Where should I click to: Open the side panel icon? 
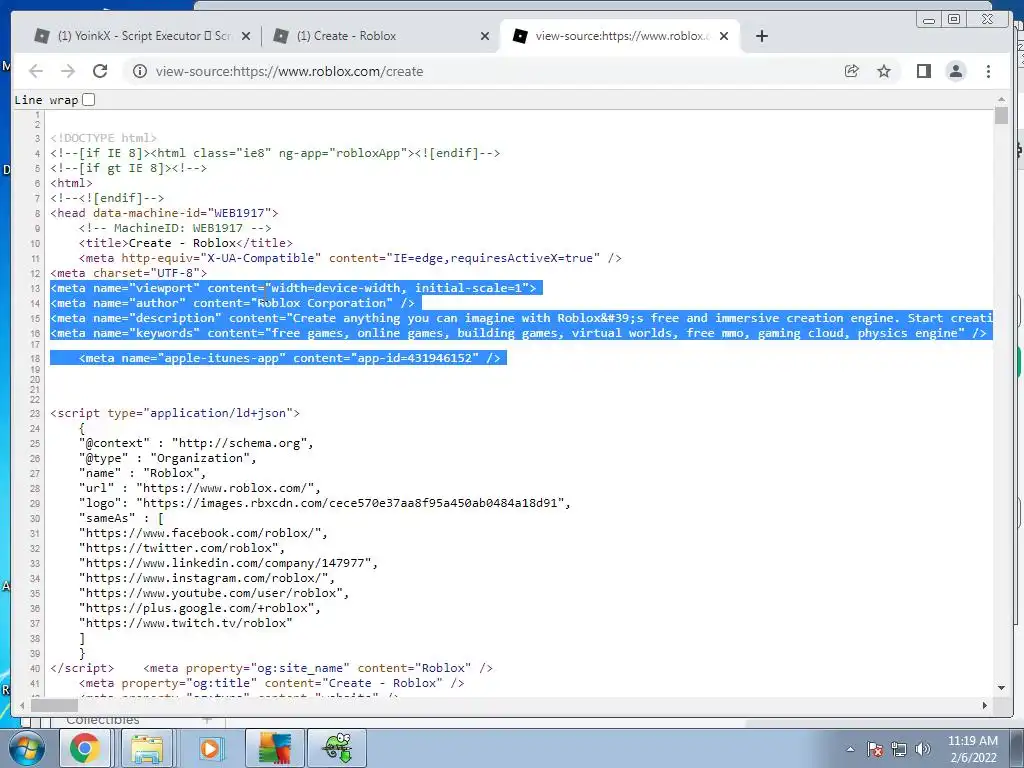click(923, 71)
